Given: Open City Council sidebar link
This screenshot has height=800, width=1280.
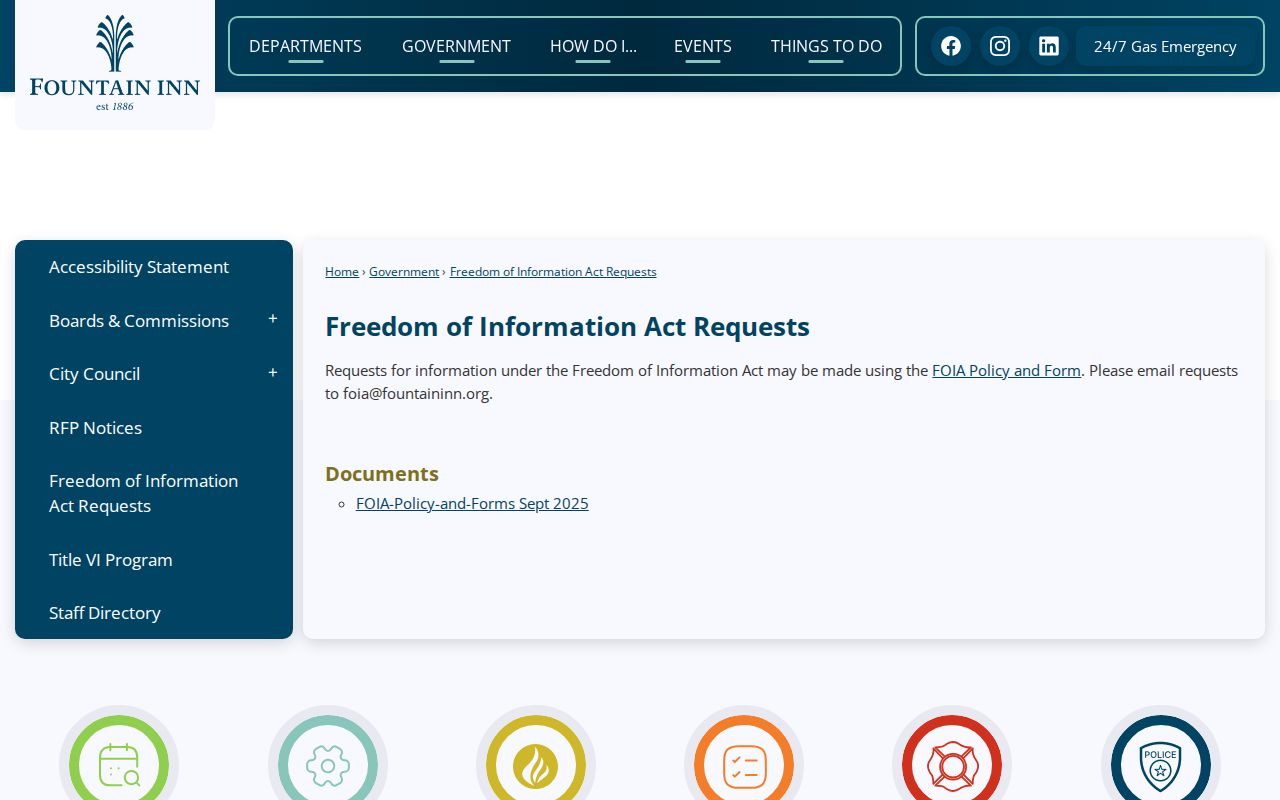Looking at the screenshot, I should 94,374.
